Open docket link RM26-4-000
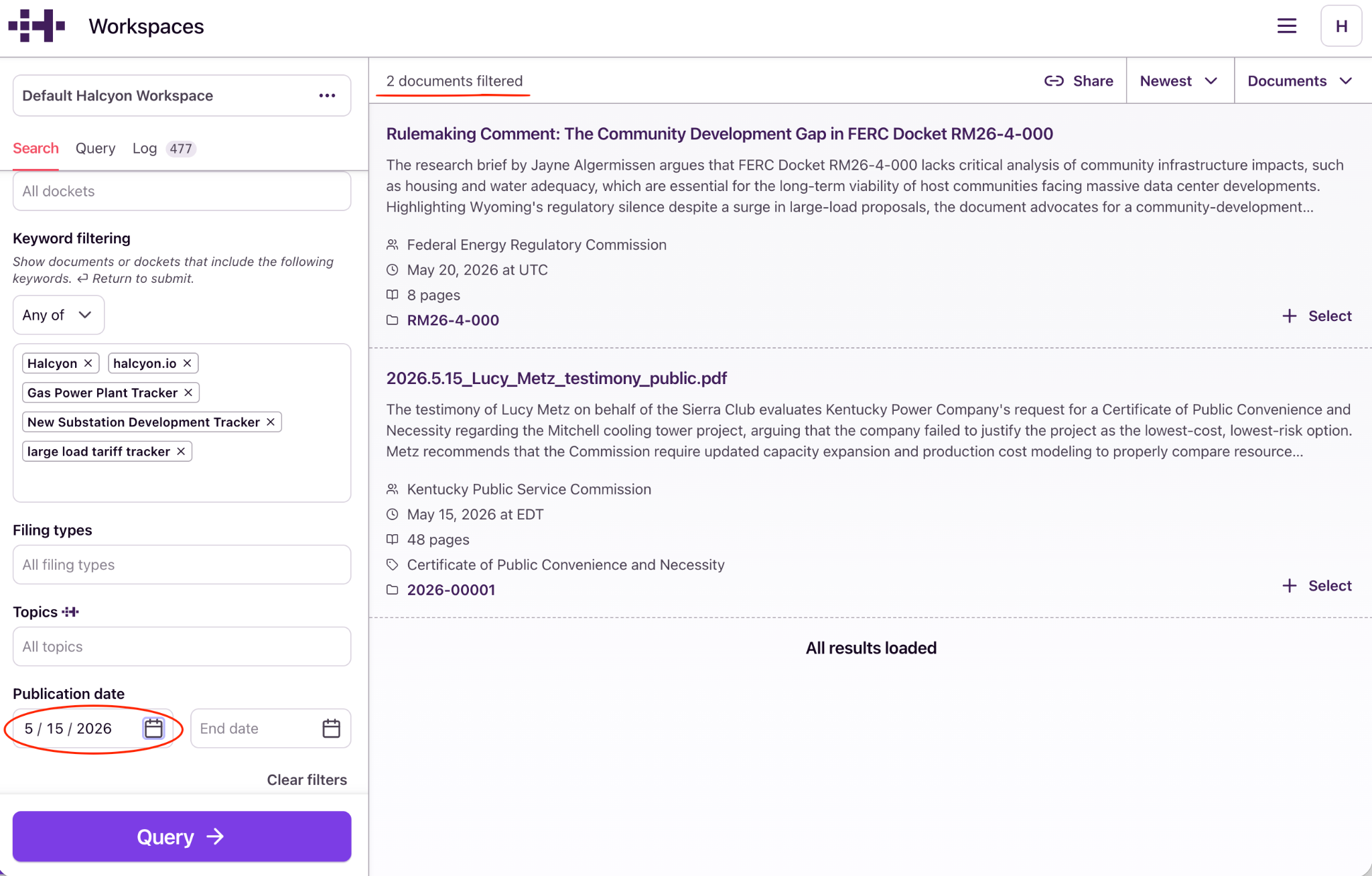 [x=453, y=320]
